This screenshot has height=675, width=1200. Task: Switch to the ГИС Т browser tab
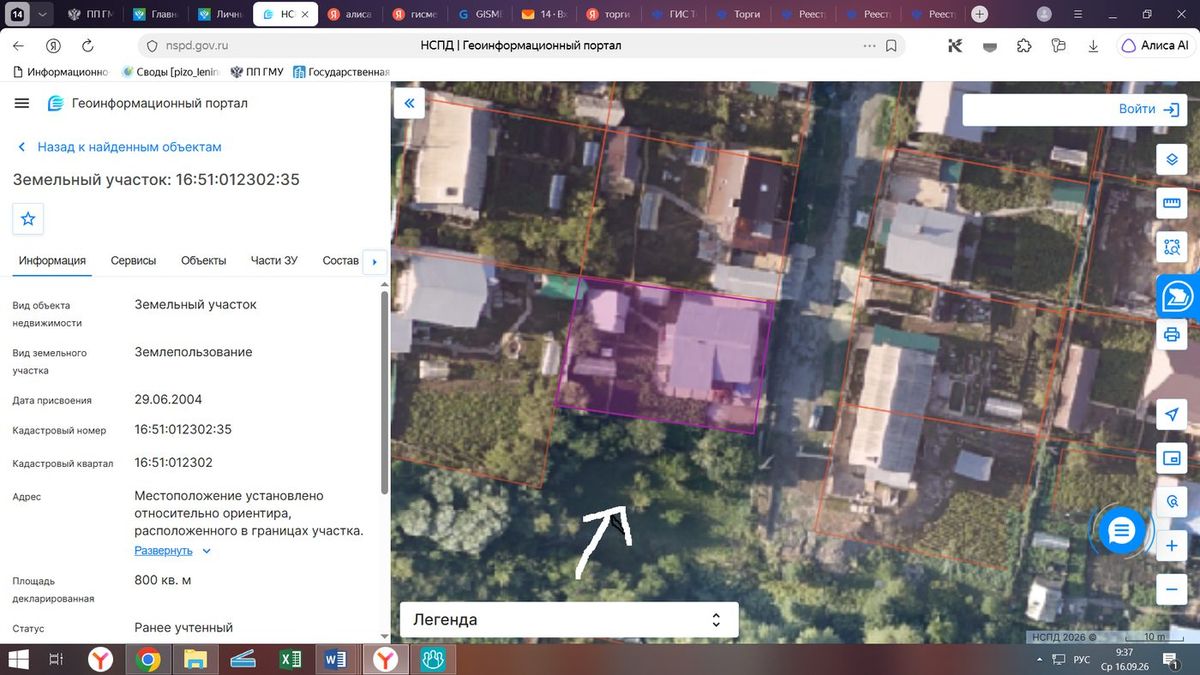pos(672,15)
